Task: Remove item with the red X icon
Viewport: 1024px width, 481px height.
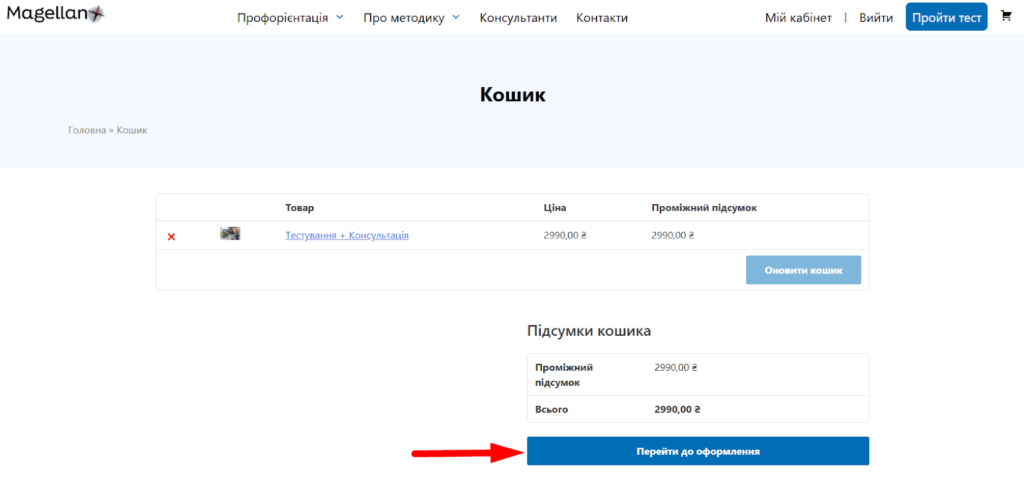Action: coord(171,236)
